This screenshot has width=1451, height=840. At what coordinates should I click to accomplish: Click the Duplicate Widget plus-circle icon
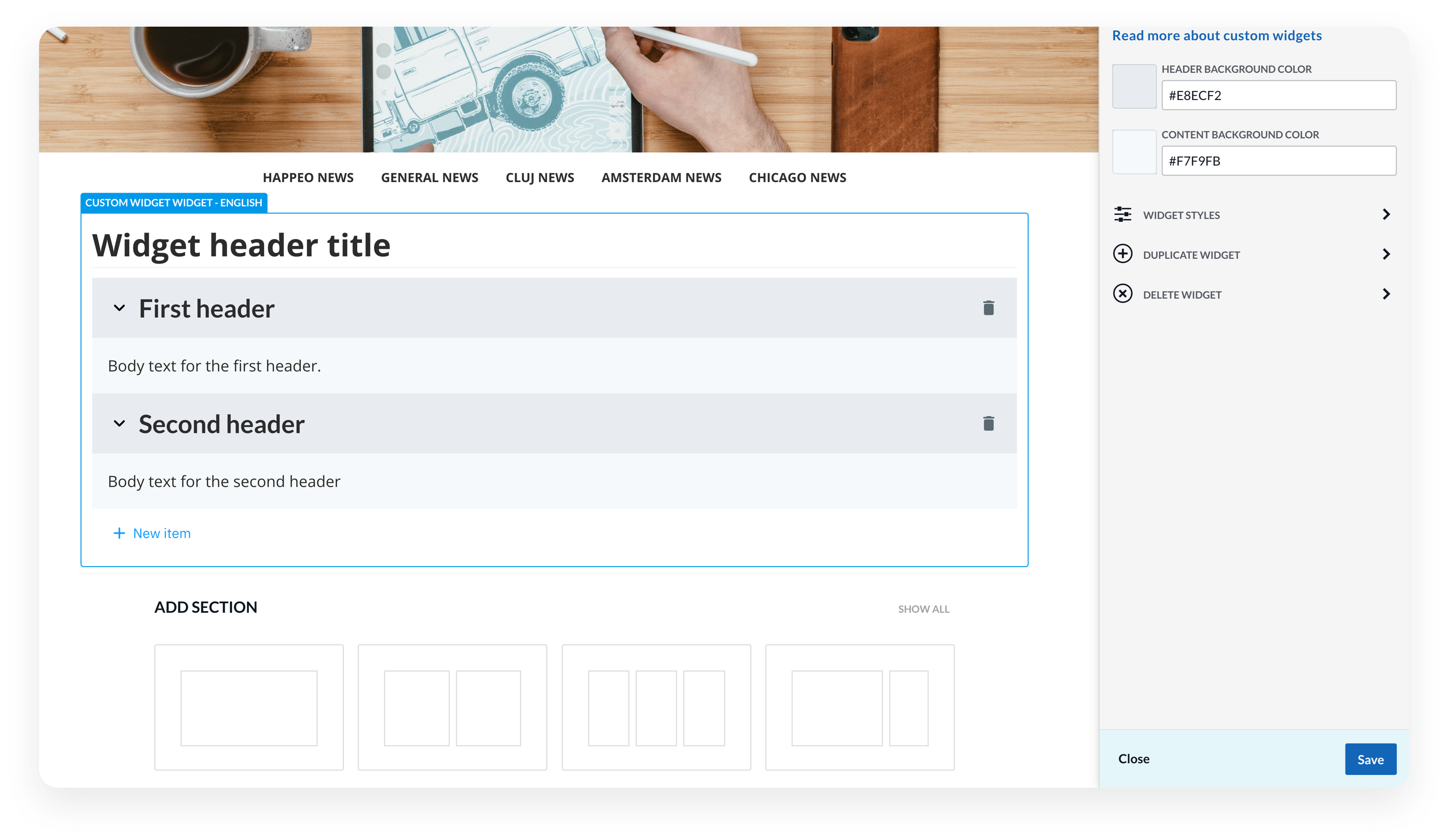(1122, 254)
